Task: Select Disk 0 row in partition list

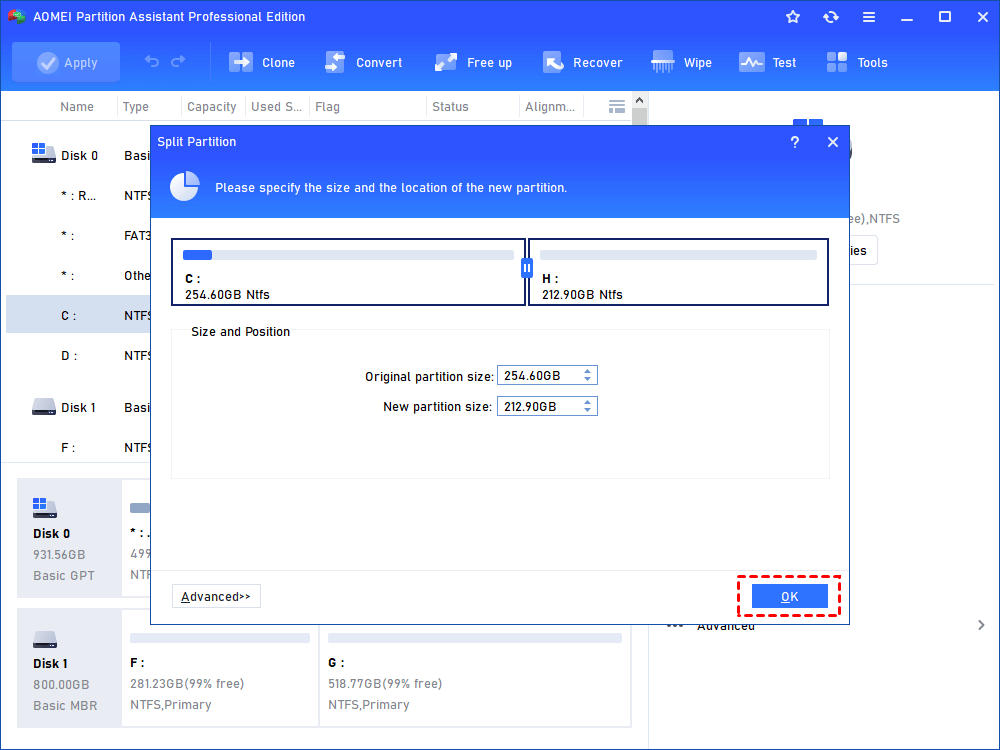Action: click(78, 156)
